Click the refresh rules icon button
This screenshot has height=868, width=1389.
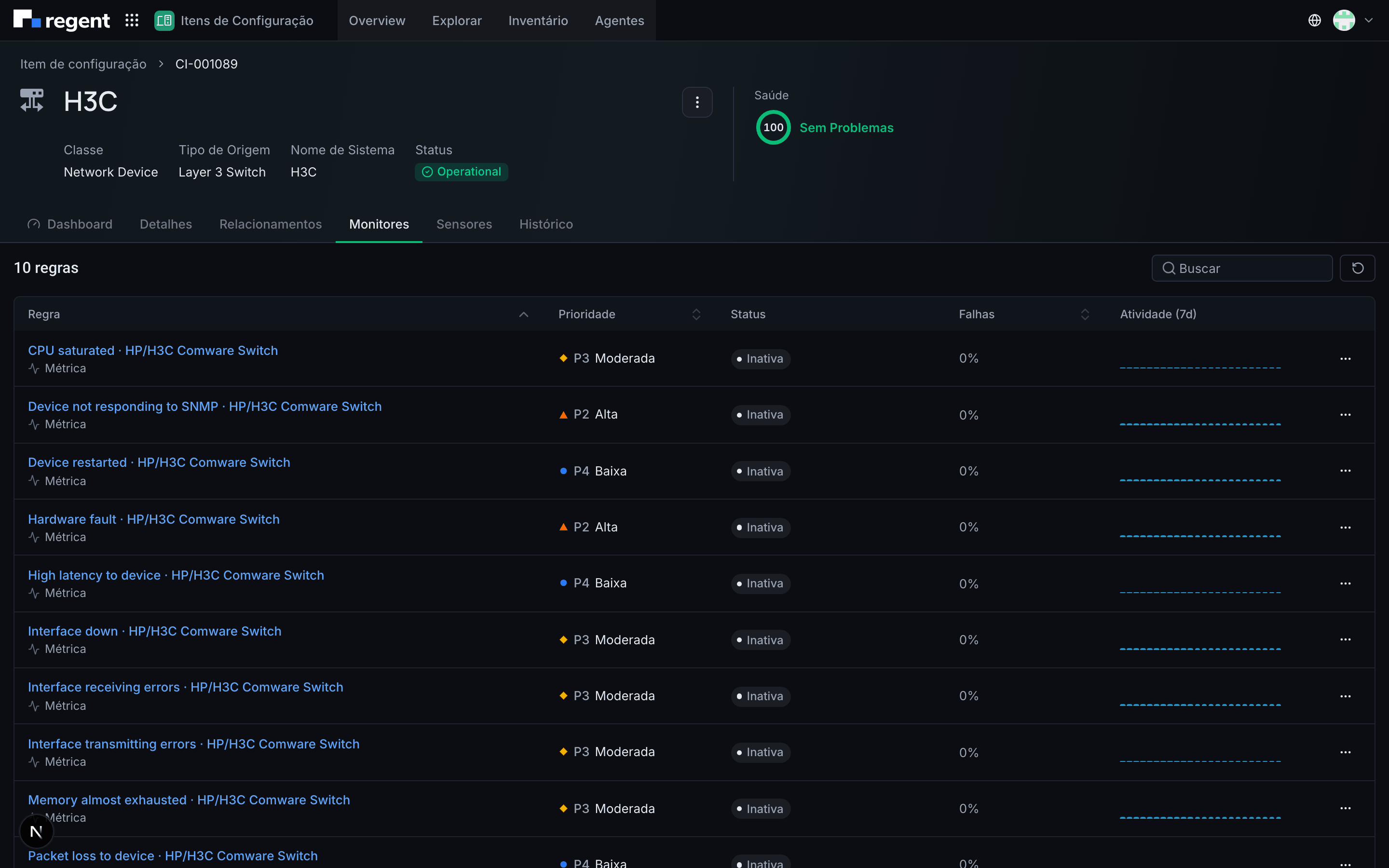pos(1358,268)
